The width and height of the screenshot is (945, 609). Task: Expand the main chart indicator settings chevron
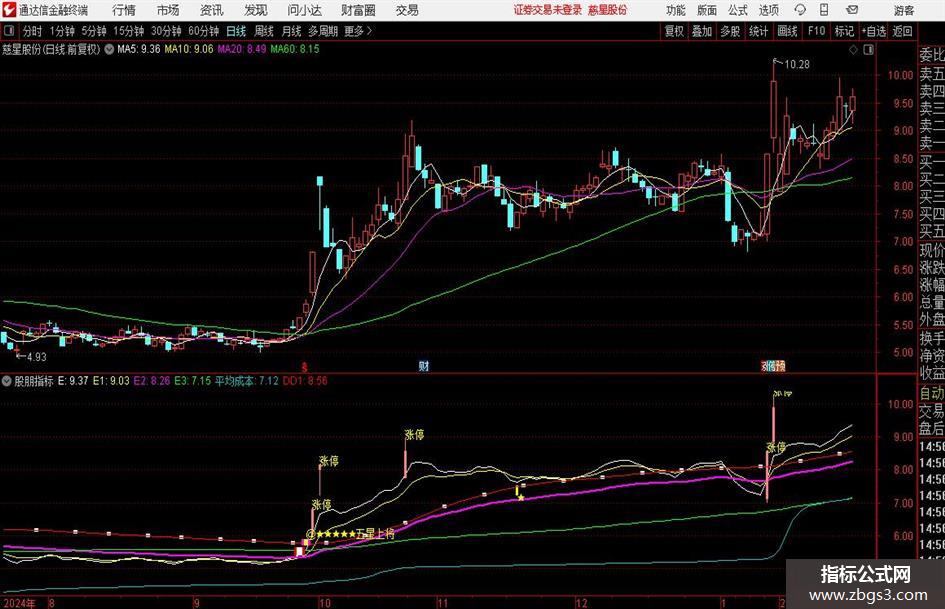coord(109,49)
